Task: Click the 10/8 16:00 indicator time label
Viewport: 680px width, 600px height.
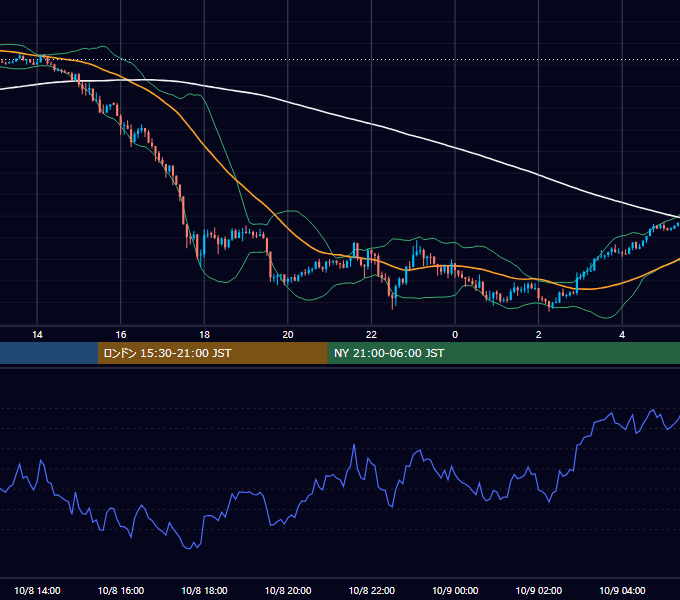Action: tap(121, 590)
